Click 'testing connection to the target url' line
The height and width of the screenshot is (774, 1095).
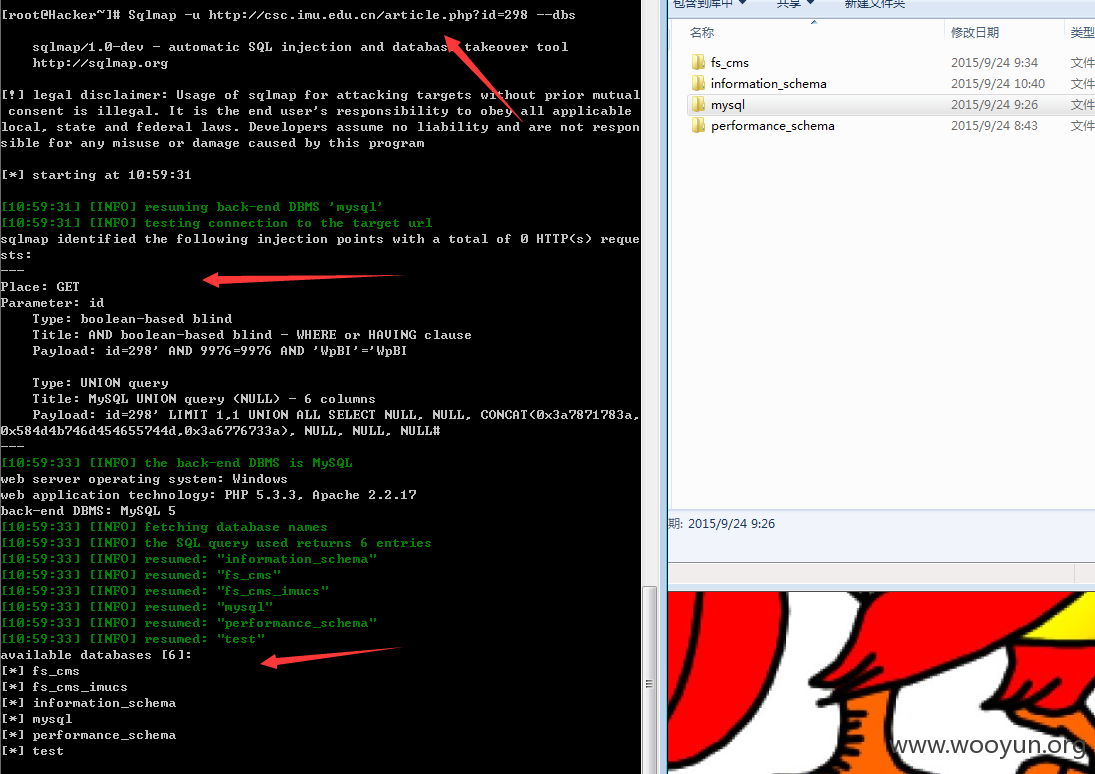point(216,223)
